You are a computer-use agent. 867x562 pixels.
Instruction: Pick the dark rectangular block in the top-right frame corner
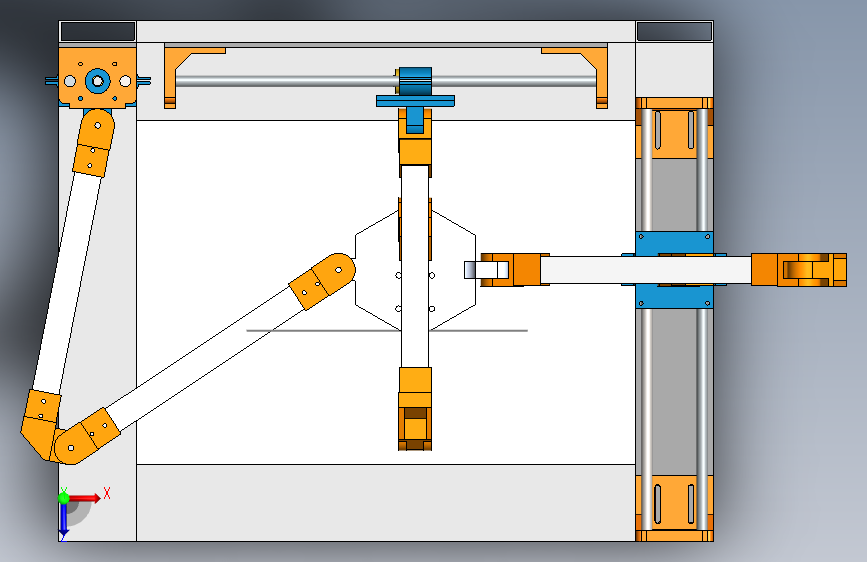click(674, 32)
